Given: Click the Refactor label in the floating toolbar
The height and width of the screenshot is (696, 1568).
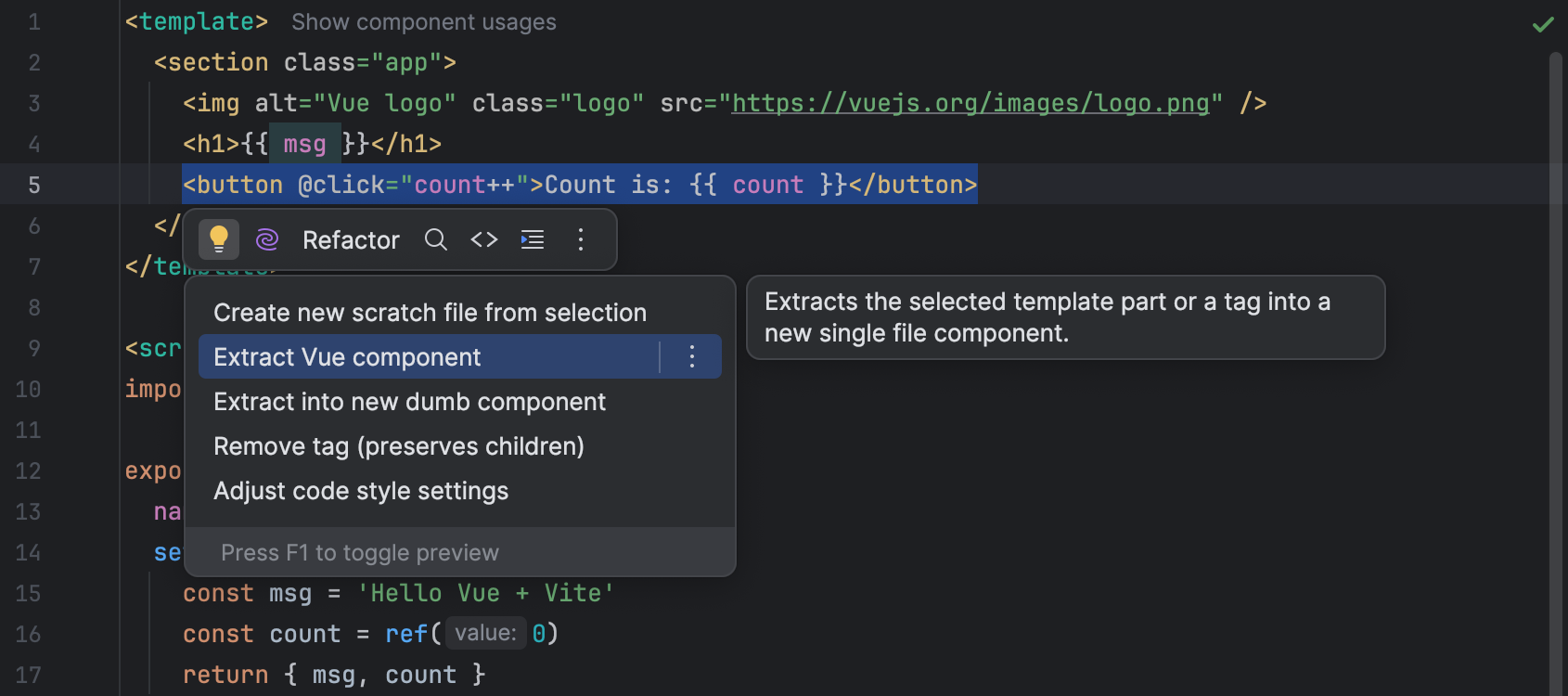Looking at the screenshot, I should (351, 239).
